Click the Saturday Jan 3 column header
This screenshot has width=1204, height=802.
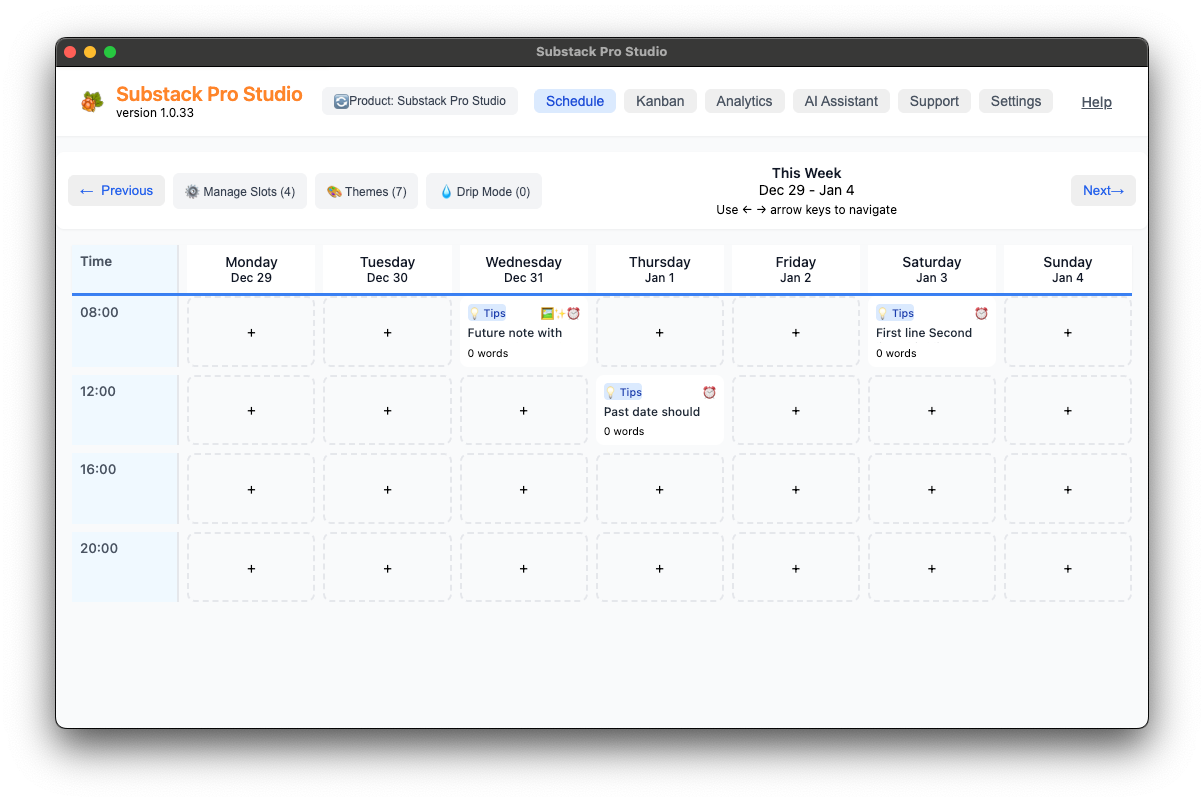[931, 269]
